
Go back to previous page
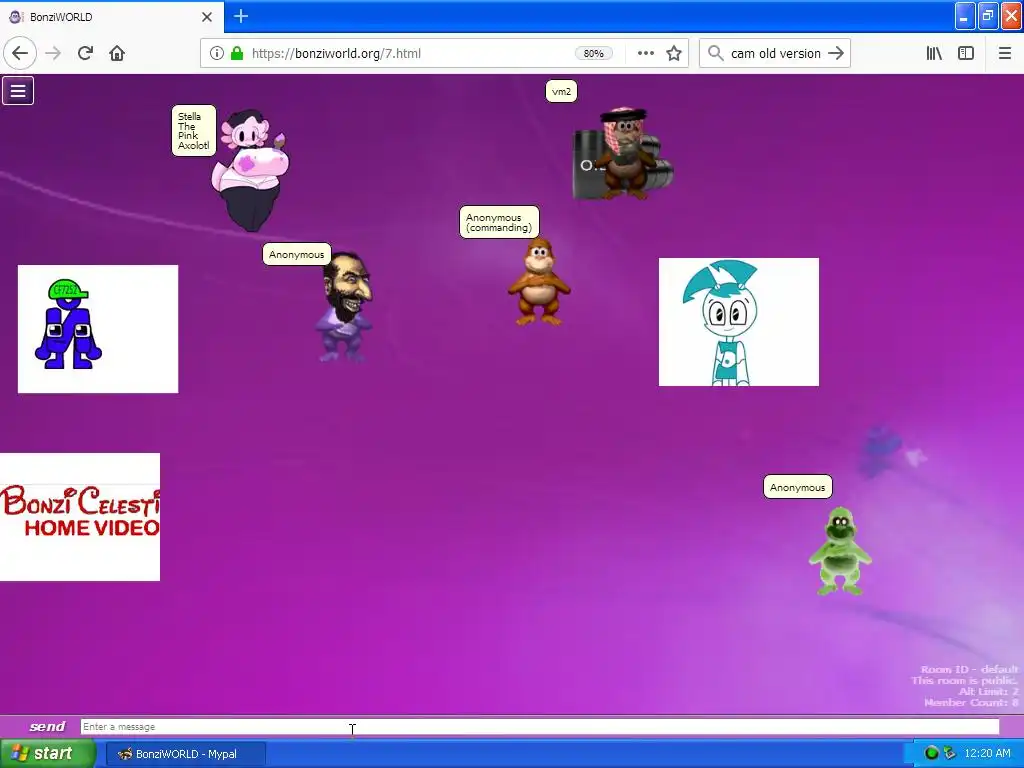click(x=20, y=53)
